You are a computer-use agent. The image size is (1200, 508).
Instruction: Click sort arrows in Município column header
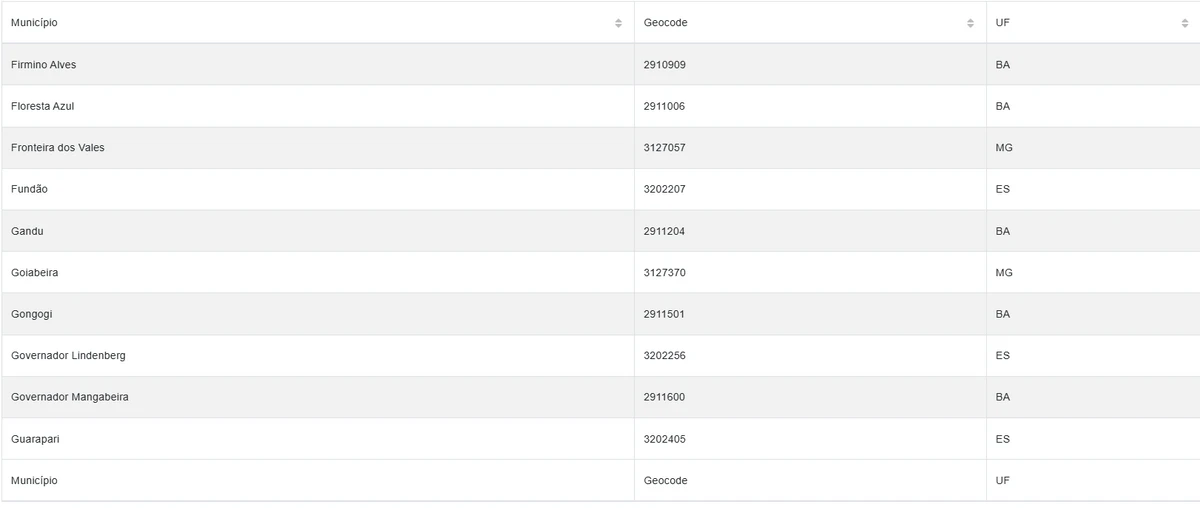(x=618, y=23)
